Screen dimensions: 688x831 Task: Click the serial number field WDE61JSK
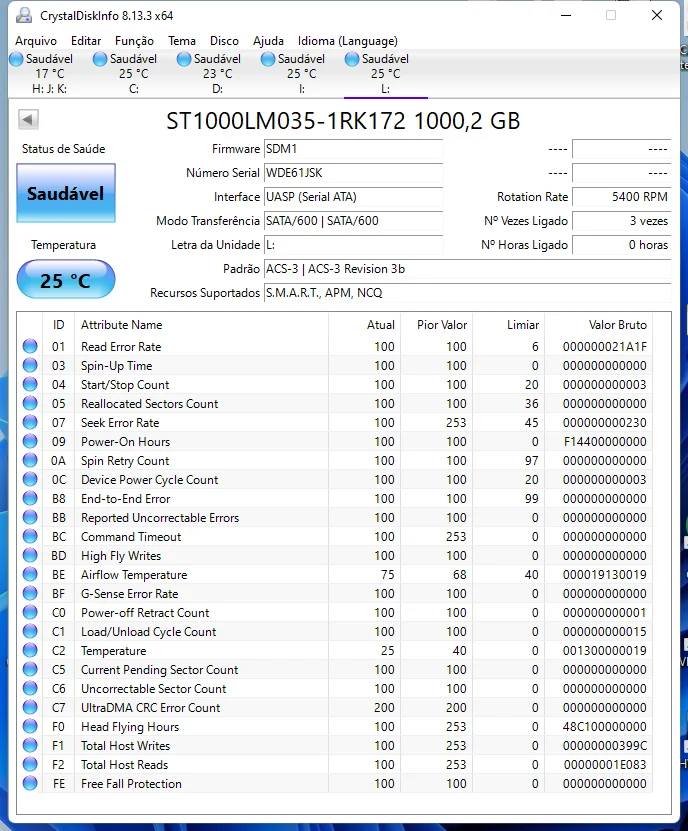(x=354, y=173)
